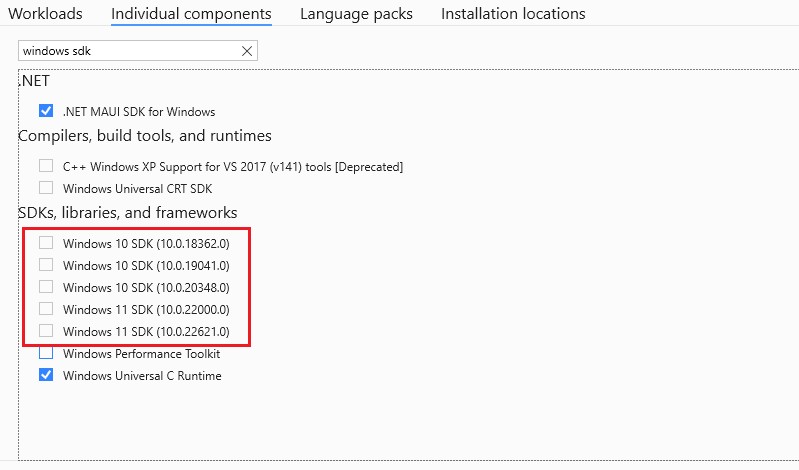Tick Windows 10 SDK (10.0.19041.0) checkbox

[46, 265]
